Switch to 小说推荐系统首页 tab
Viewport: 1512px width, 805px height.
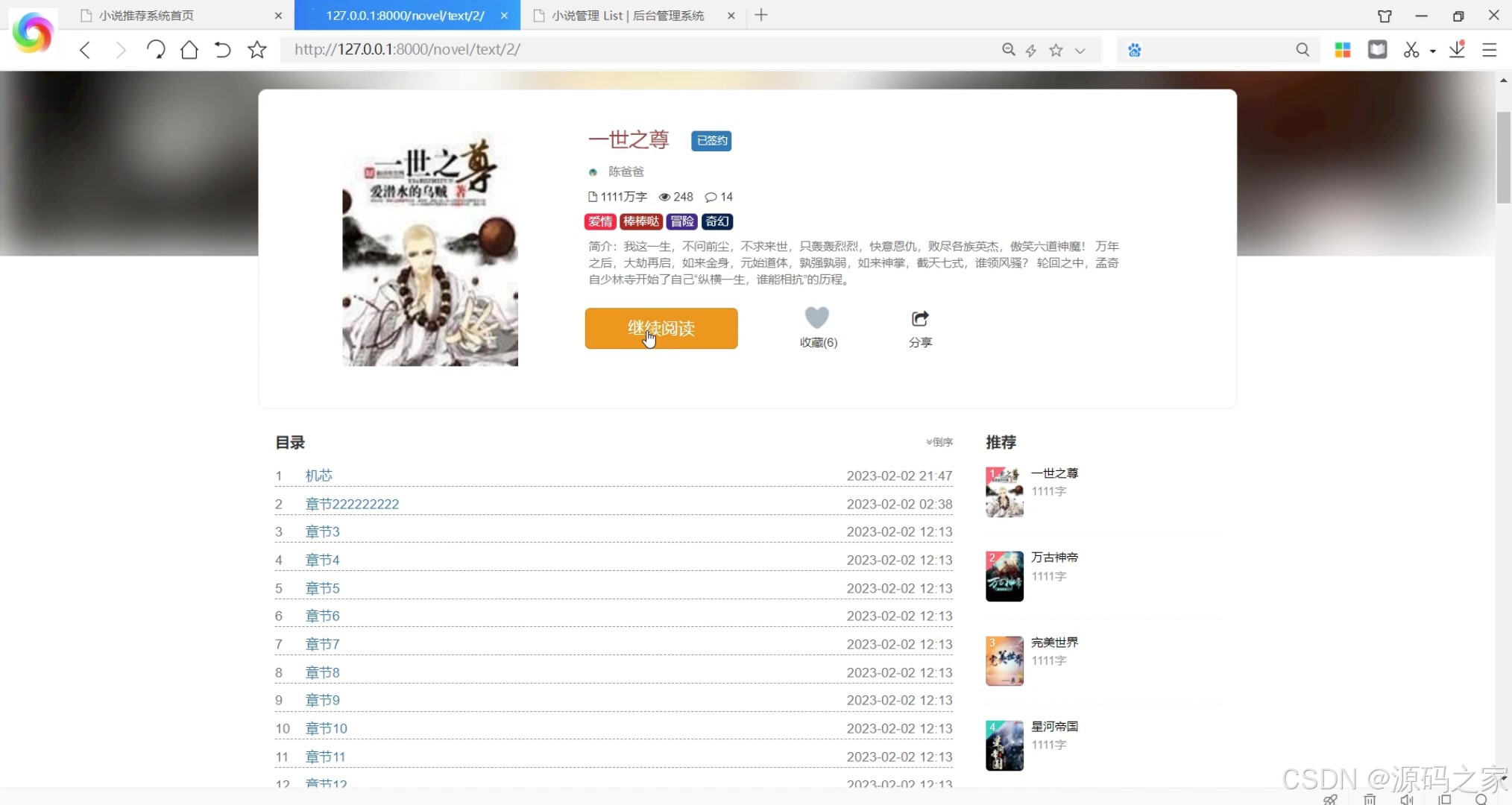point(147,15)
